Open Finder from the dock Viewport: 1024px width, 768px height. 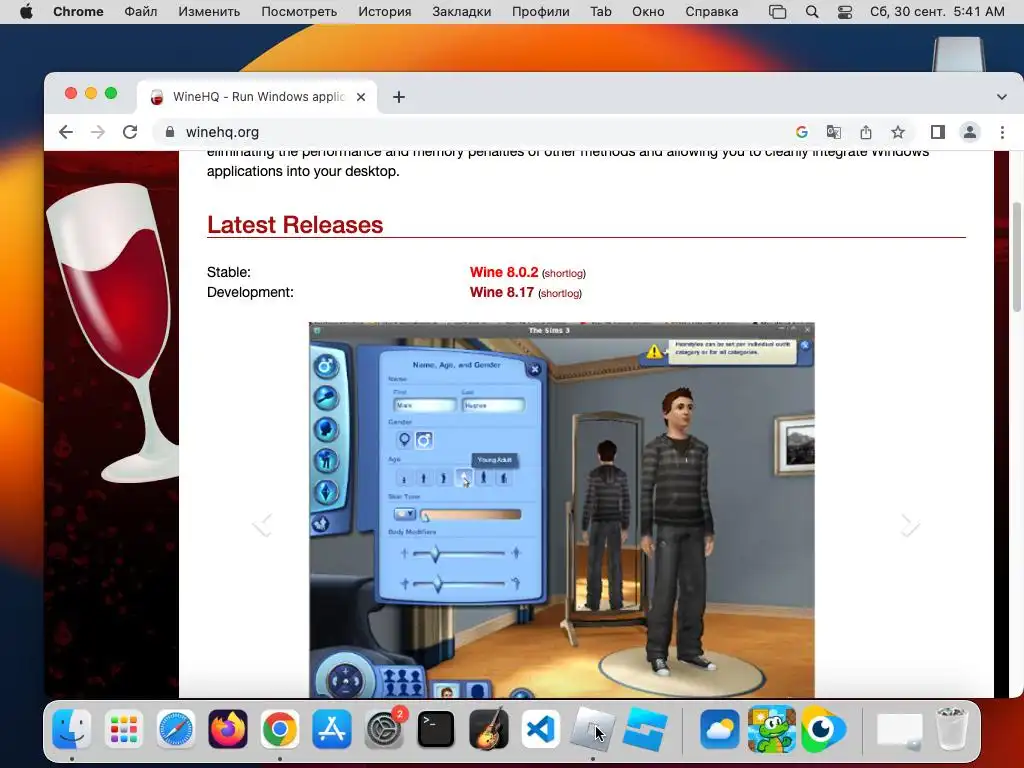pos(72,729)
